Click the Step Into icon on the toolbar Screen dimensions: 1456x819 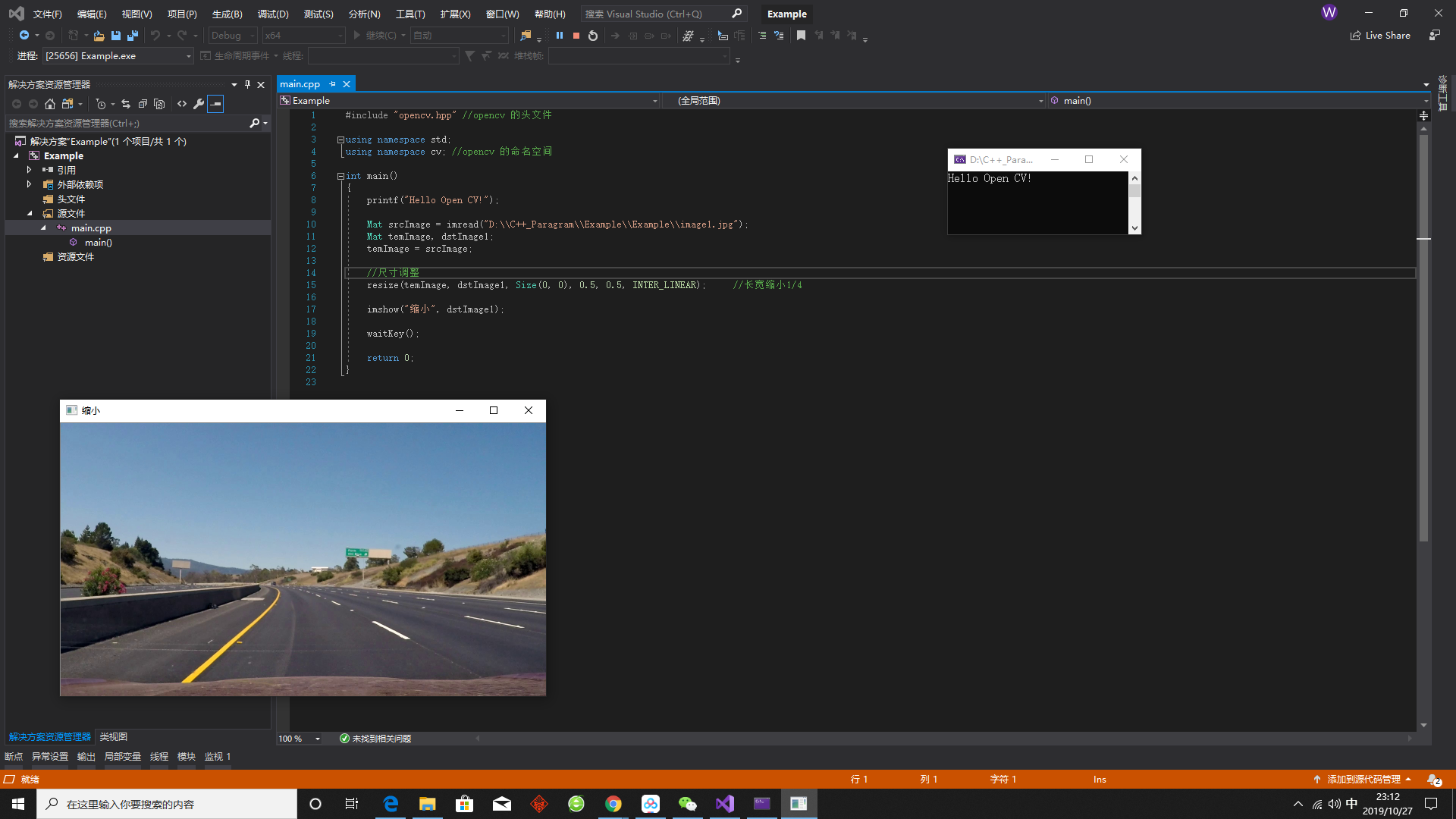point(632,35)
